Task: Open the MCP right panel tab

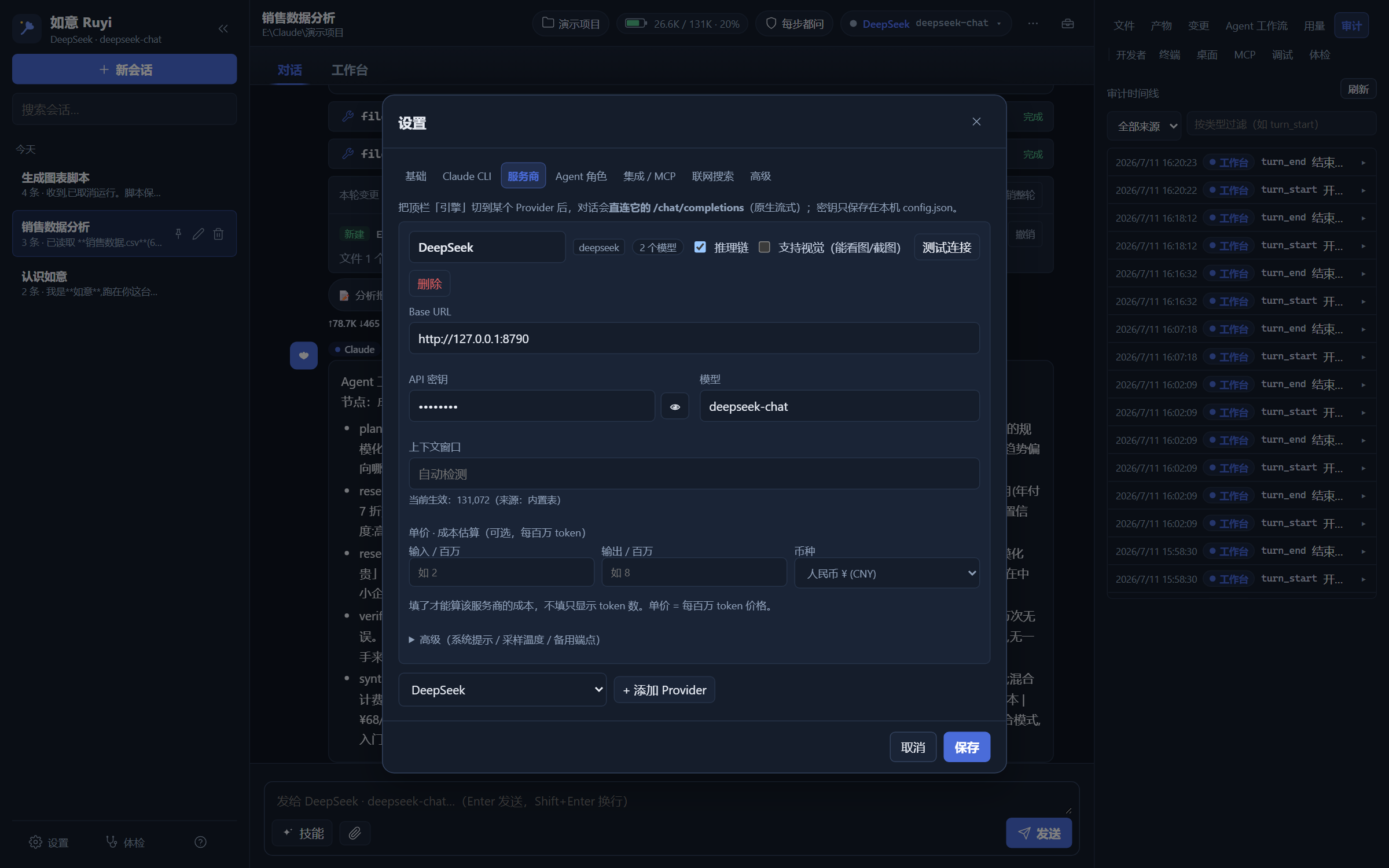Action: (1244, 54)
